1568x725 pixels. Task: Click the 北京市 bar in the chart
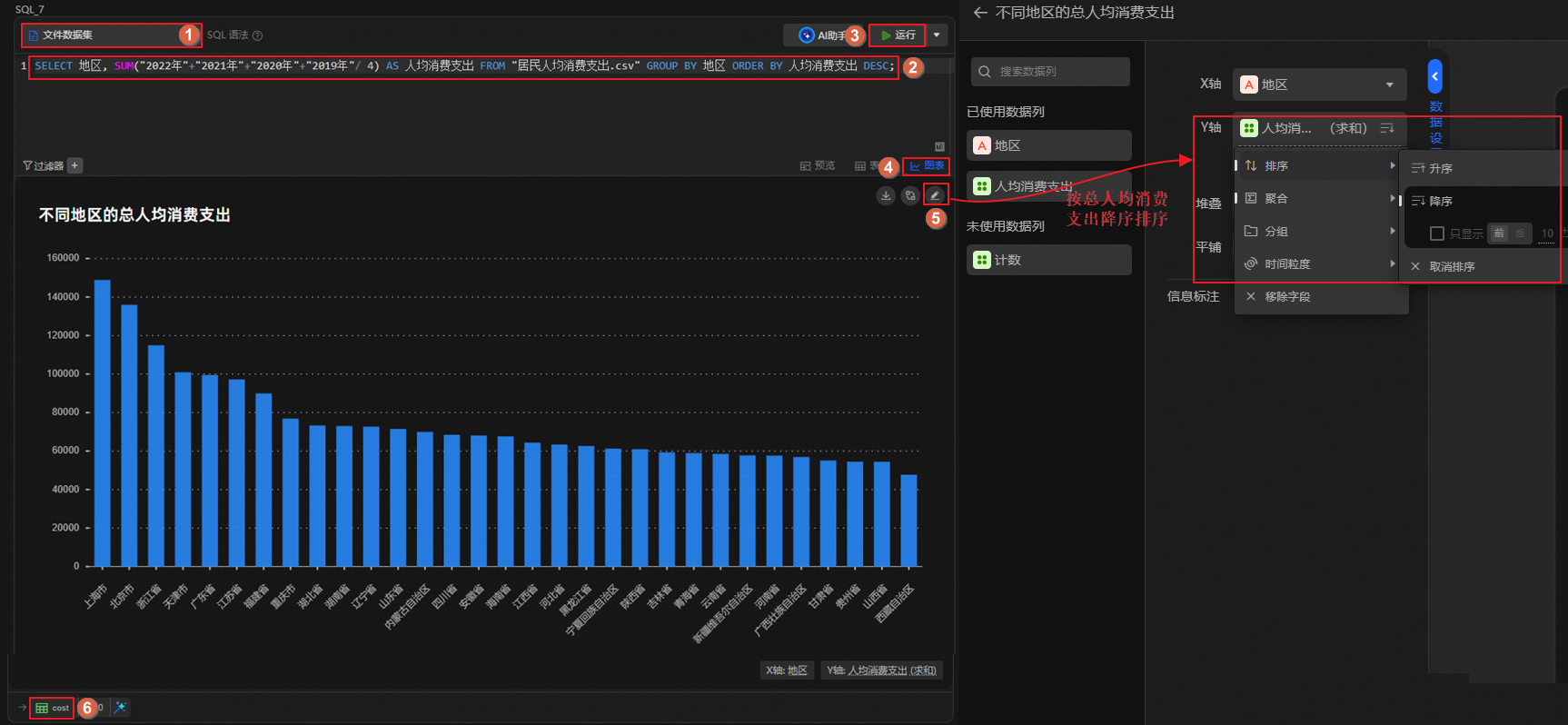click(129, 436)
